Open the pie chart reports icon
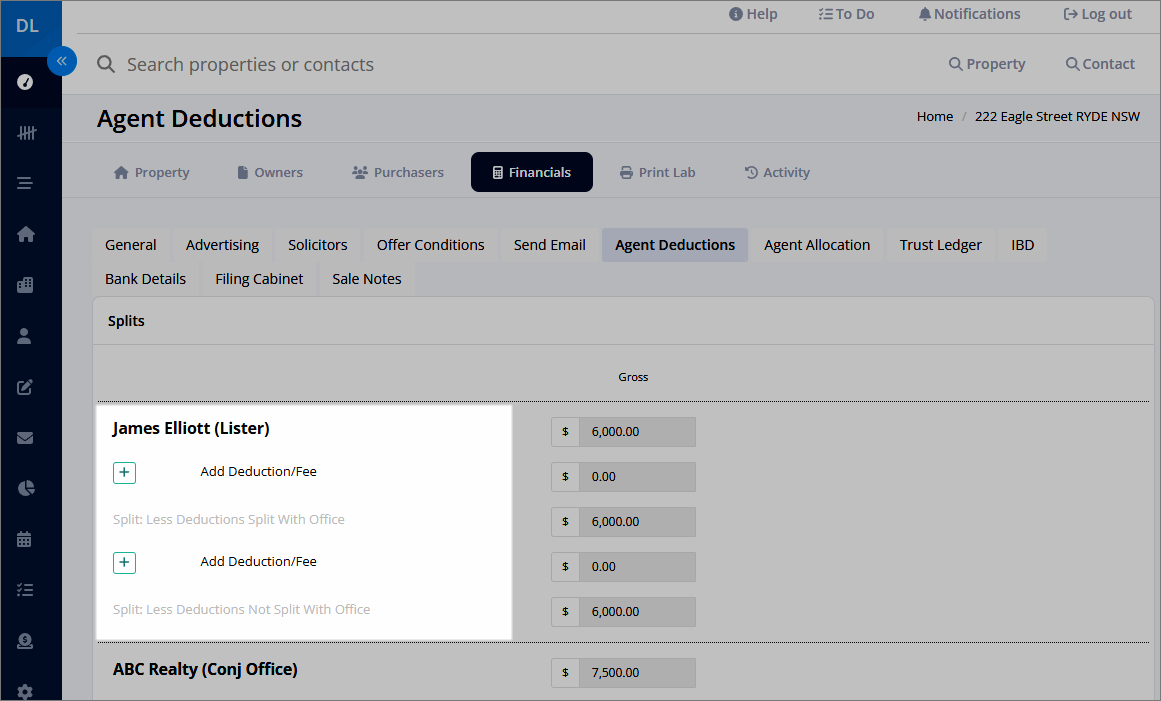Image resolution: width=1161 pixels, height=701 pixels. pos(25,488)
